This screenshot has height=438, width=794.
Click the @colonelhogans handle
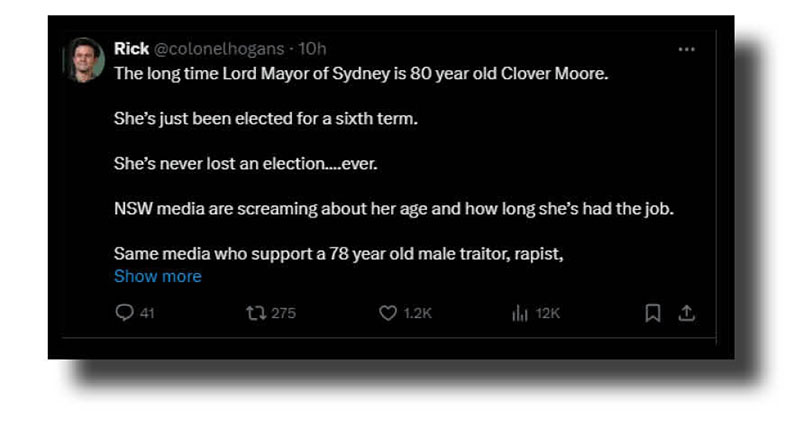[x=218, y=48]
